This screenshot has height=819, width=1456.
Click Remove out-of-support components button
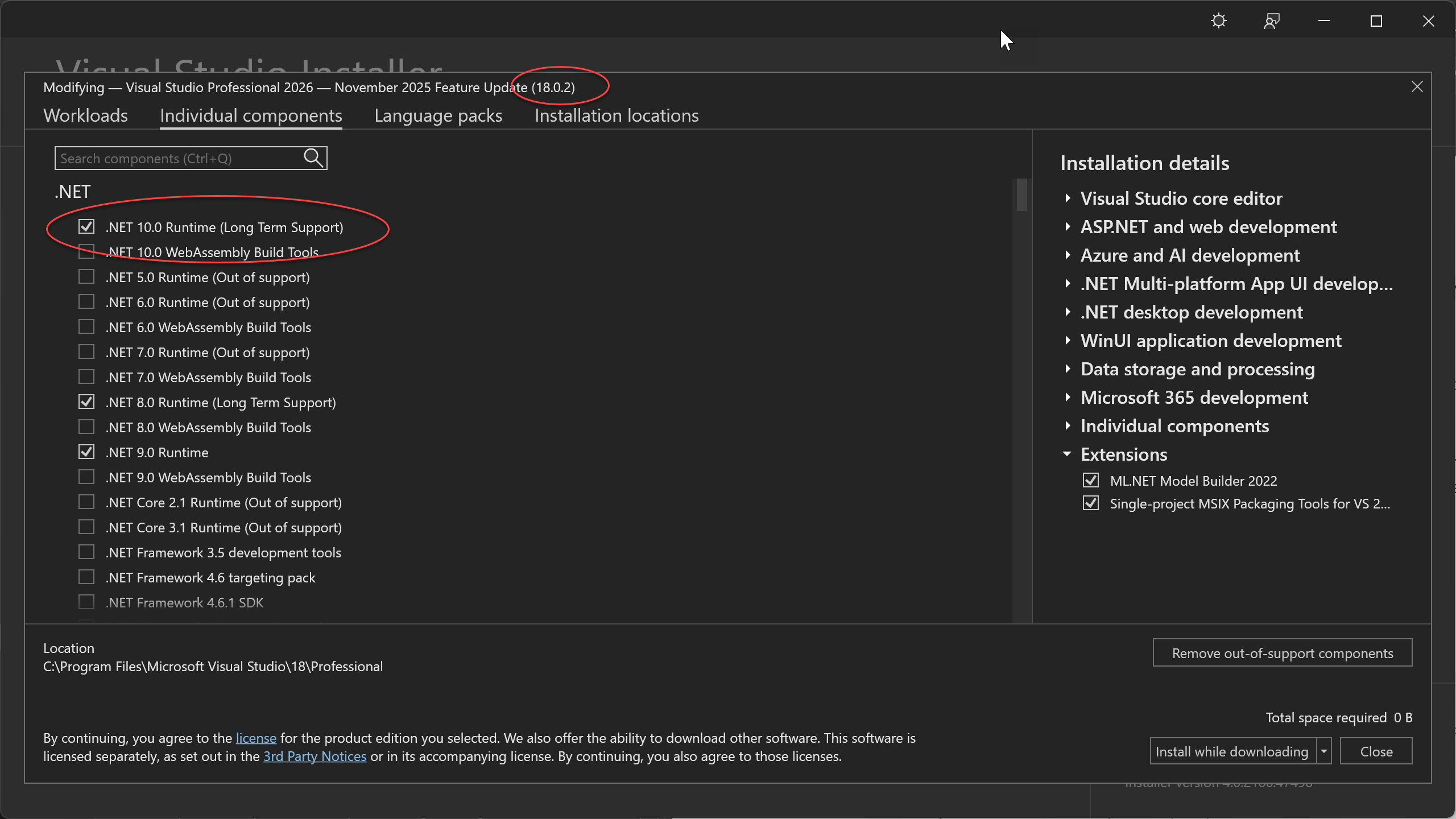tap(1282, 653)
